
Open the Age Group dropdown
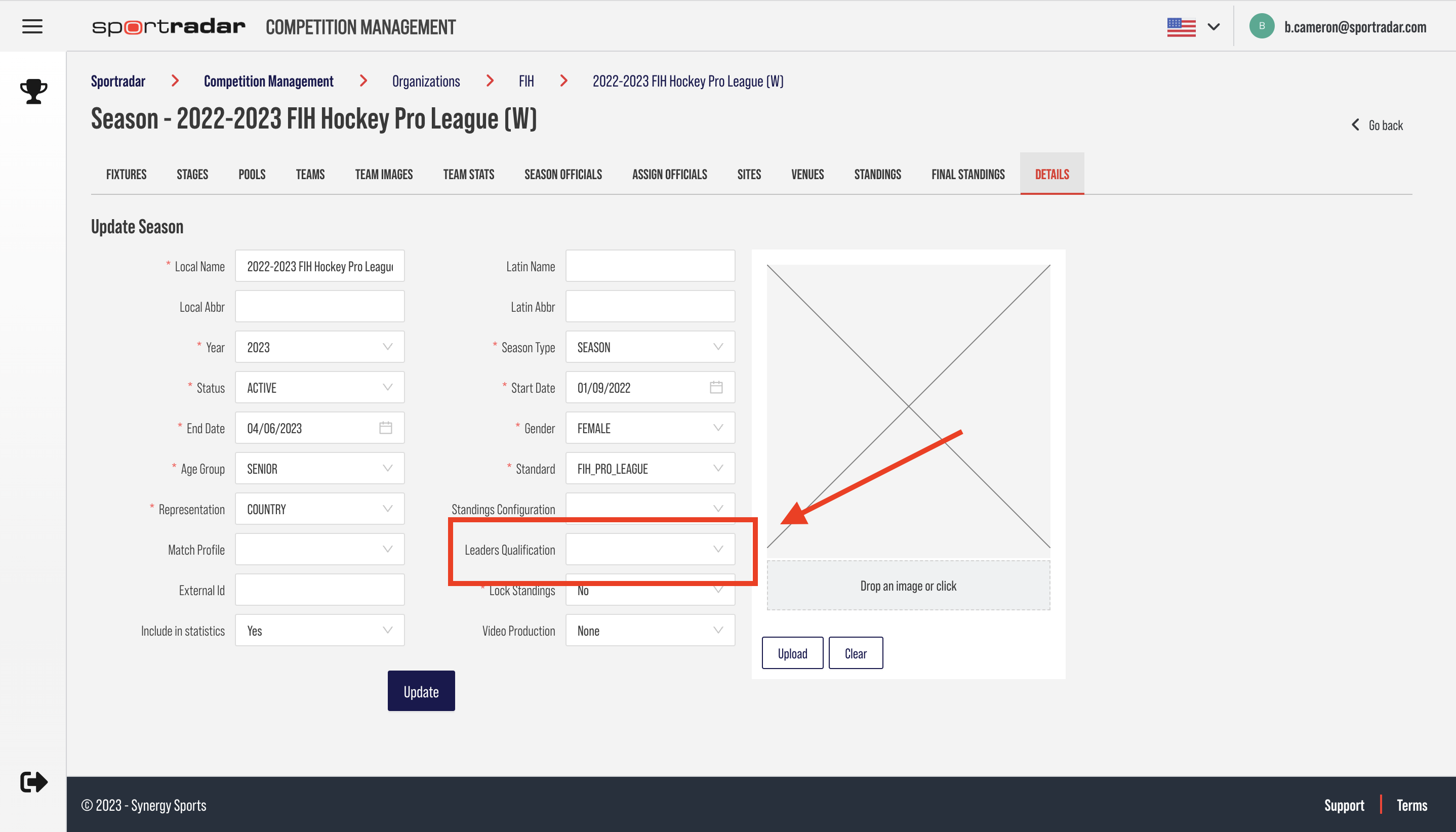click(319, 469)
